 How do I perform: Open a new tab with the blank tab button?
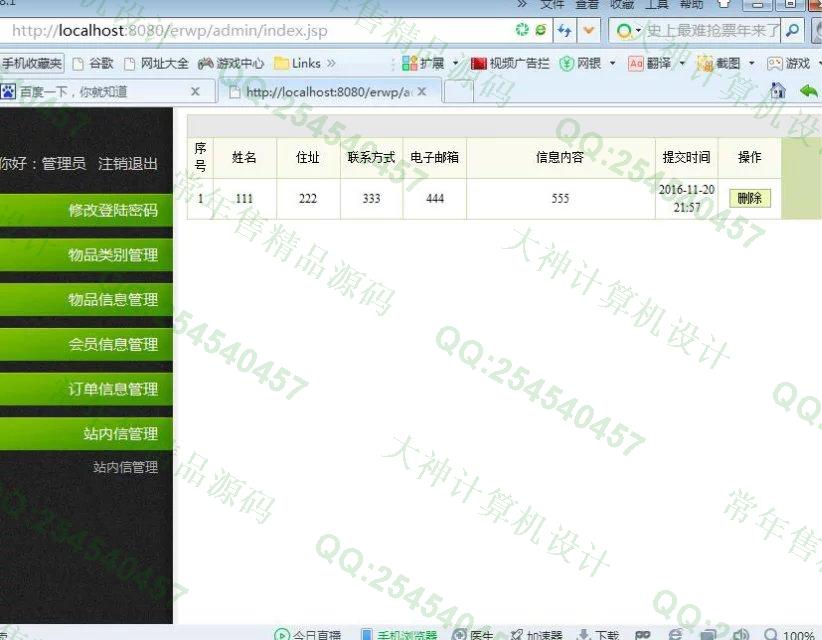click(x=459, y=92)
